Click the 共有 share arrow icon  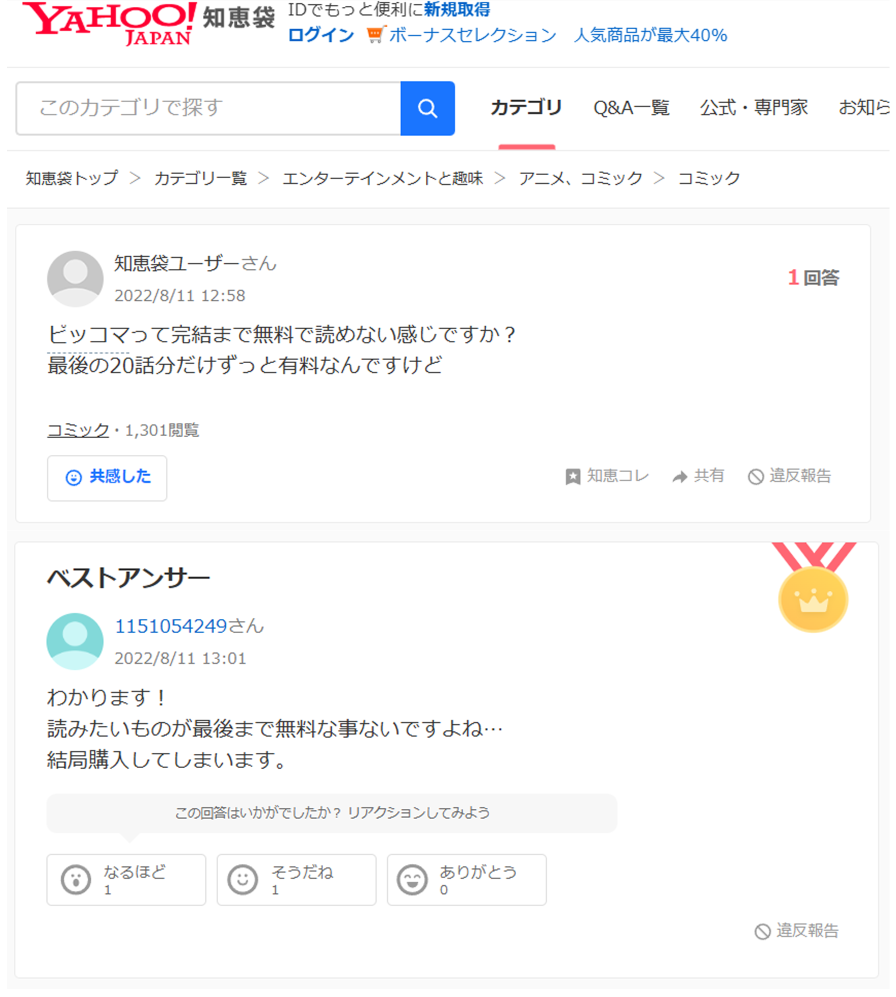(x=680, y=476)
